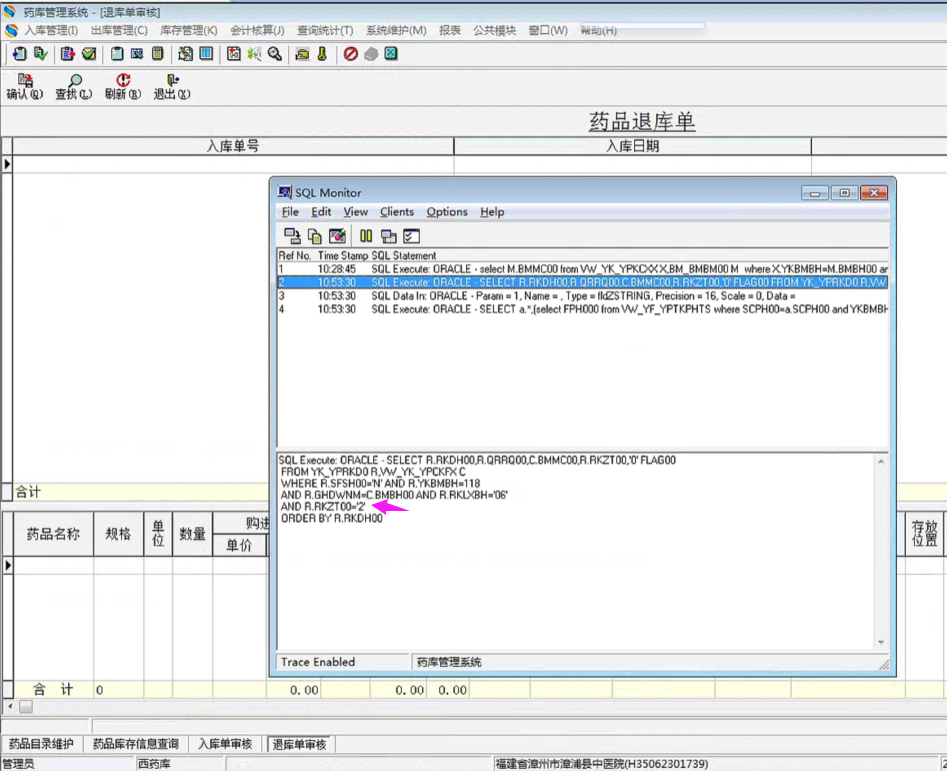Click the clipboard with red arrow toolbar icon
947x771 pixels.
[67, 54]
